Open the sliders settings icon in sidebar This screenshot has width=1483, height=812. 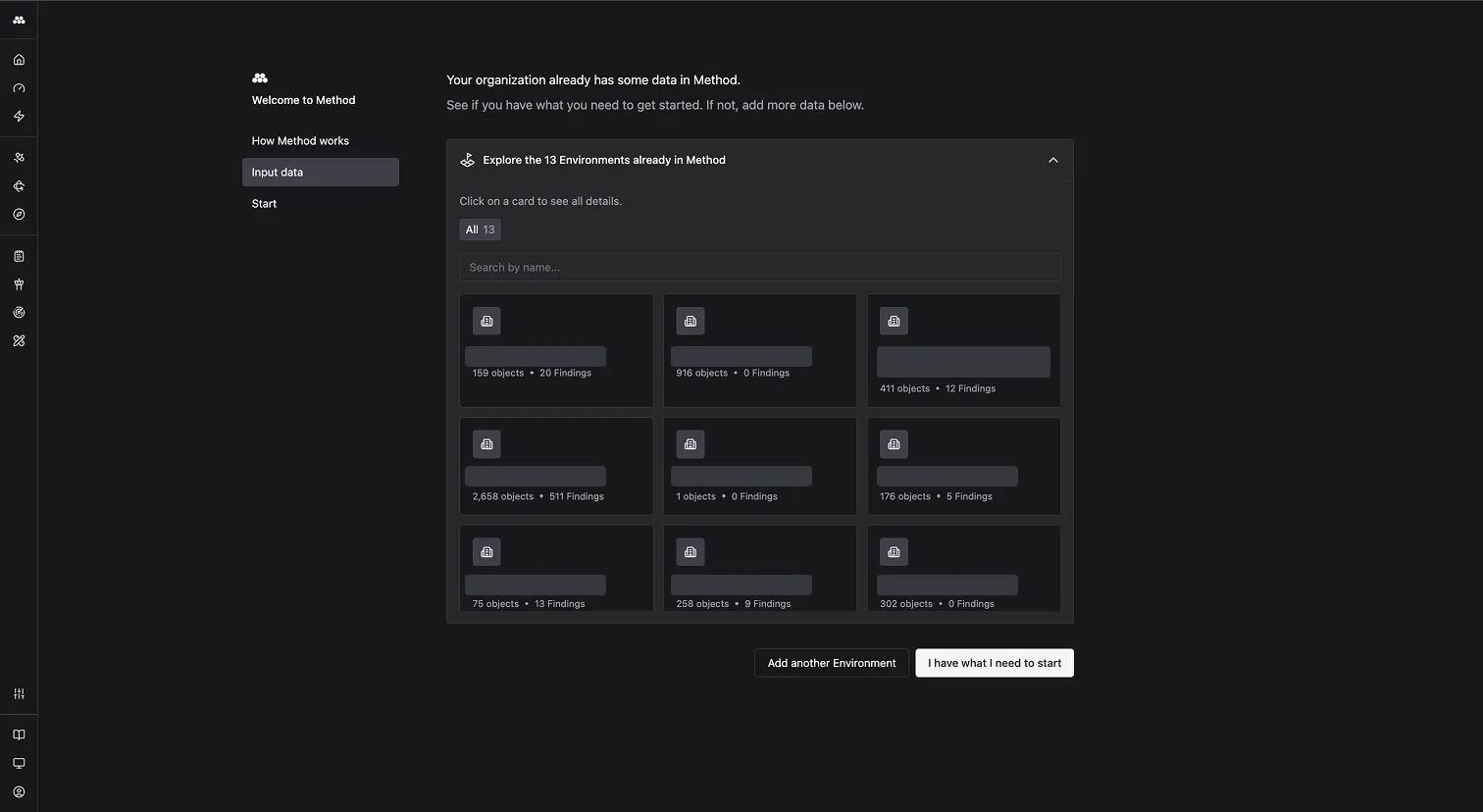click(x=19, y=693)
